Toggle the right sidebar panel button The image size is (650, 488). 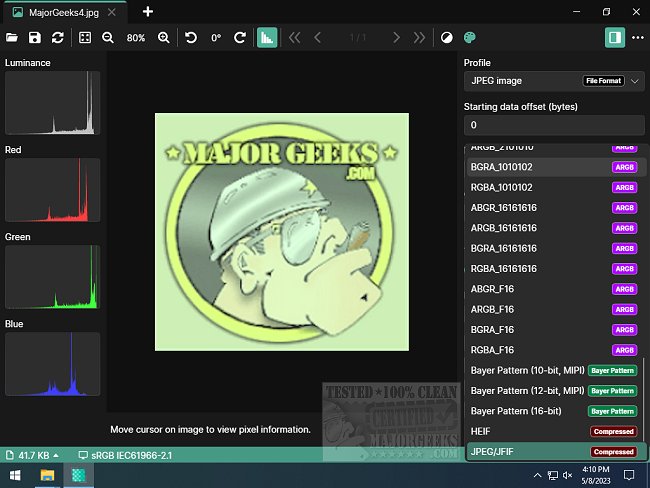[x=615, y=37]
